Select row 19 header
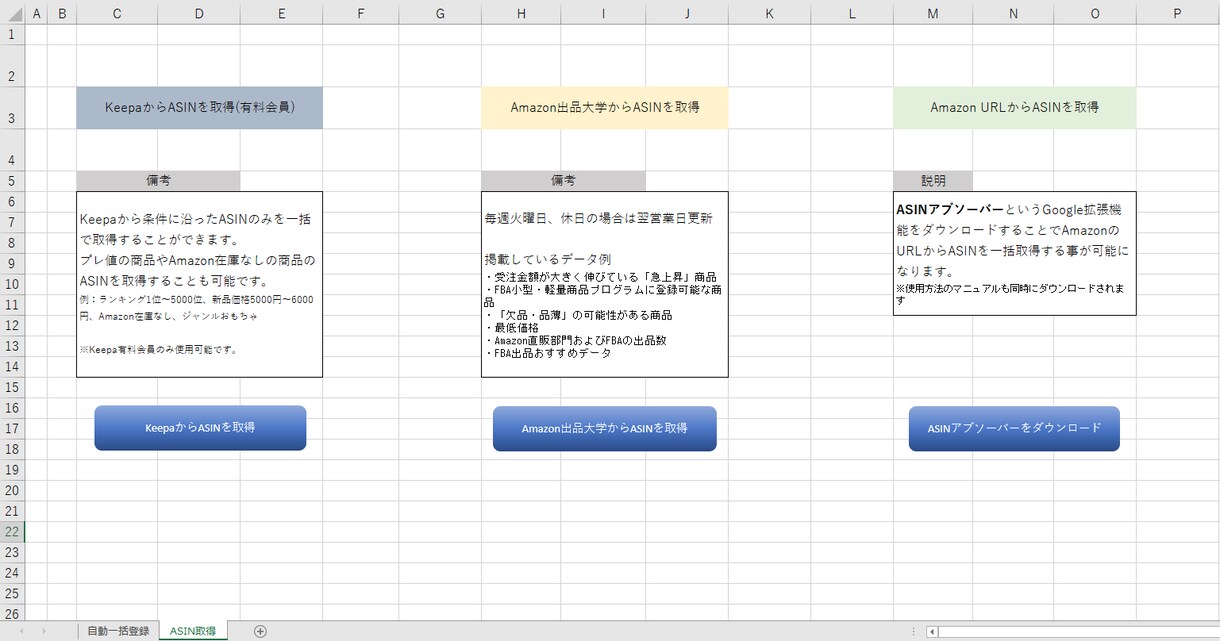Viewport: 1220px width, 641px height. point(12,470)
